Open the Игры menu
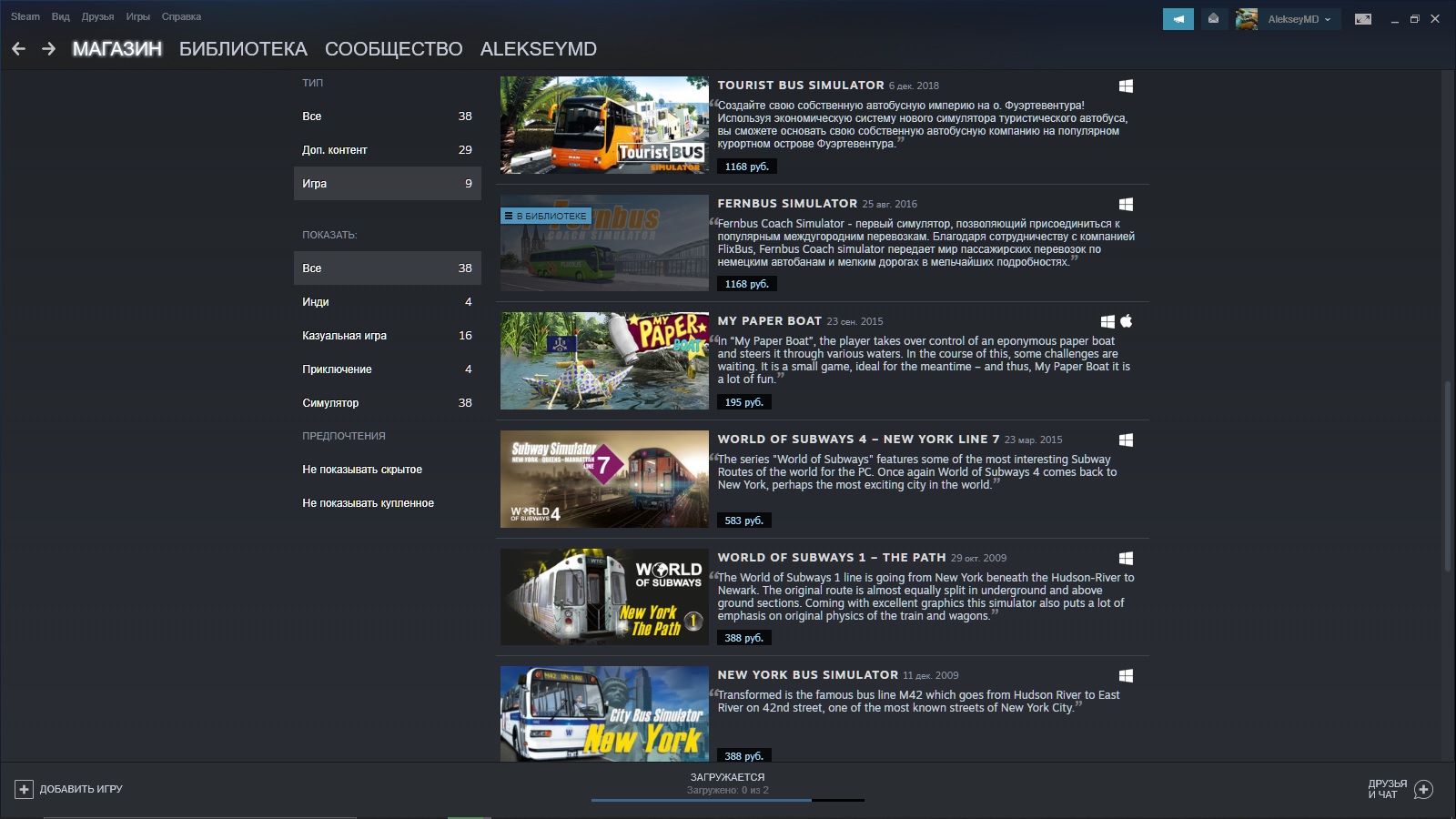The height and width of the screenshot is (819, 1456). (137, 16)
